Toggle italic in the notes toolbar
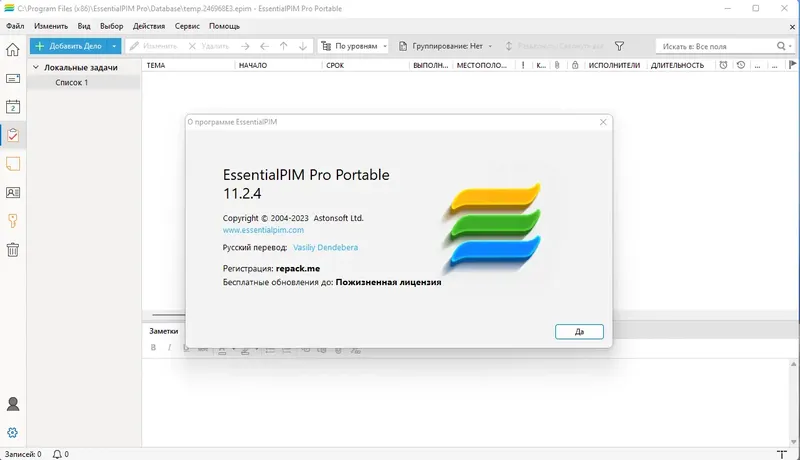 [169, 347]
